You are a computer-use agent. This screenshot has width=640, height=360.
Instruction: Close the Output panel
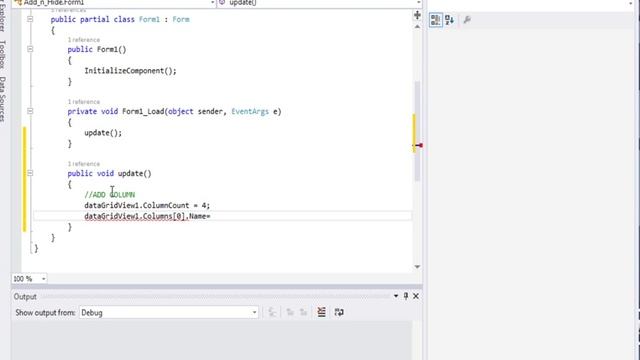point(416,296)
